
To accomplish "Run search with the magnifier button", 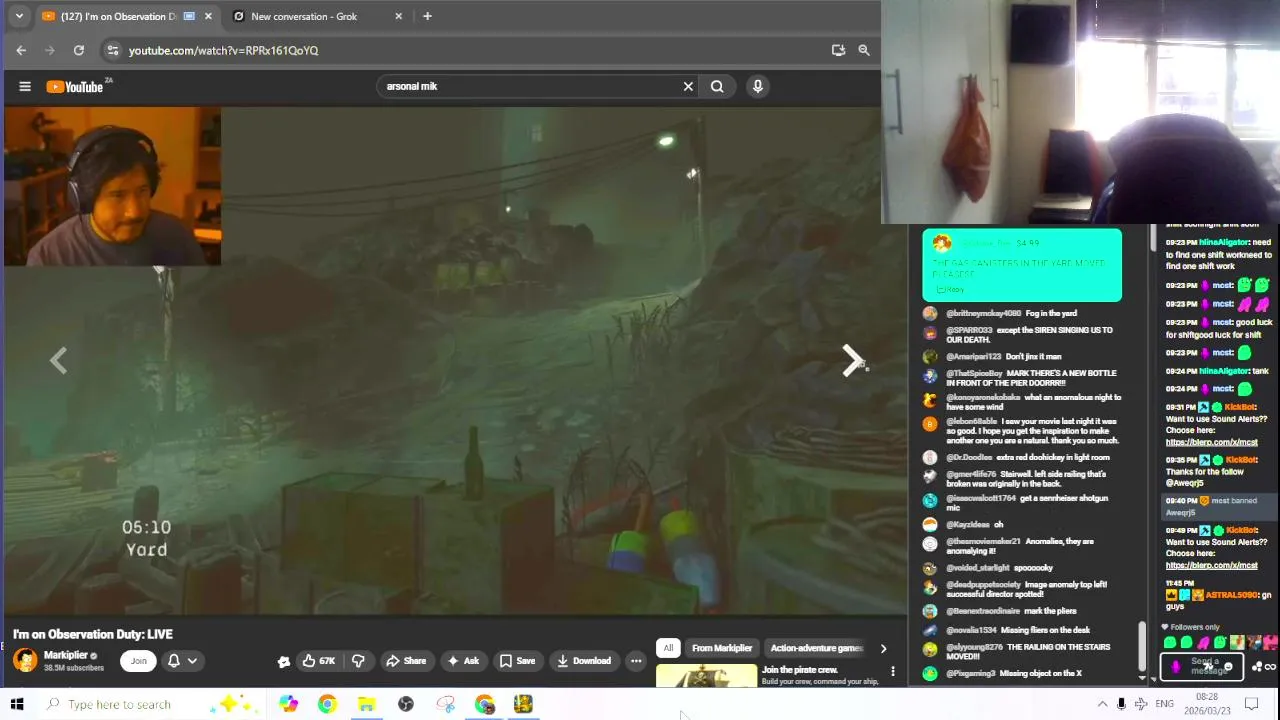I will pyautogui.click(x=717, y=87).
